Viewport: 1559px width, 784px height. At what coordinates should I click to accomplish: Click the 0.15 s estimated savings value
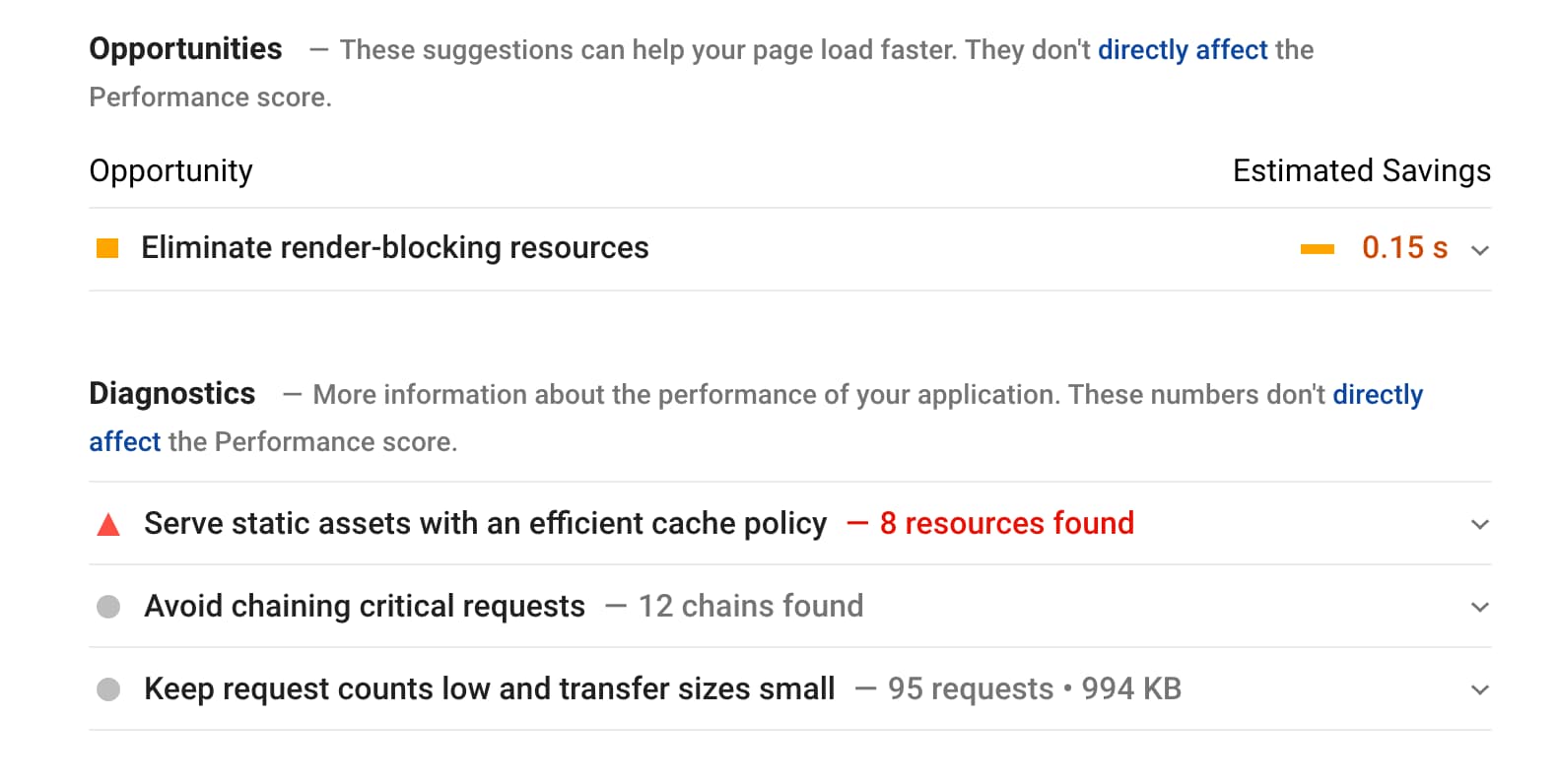pos(1404,248)
